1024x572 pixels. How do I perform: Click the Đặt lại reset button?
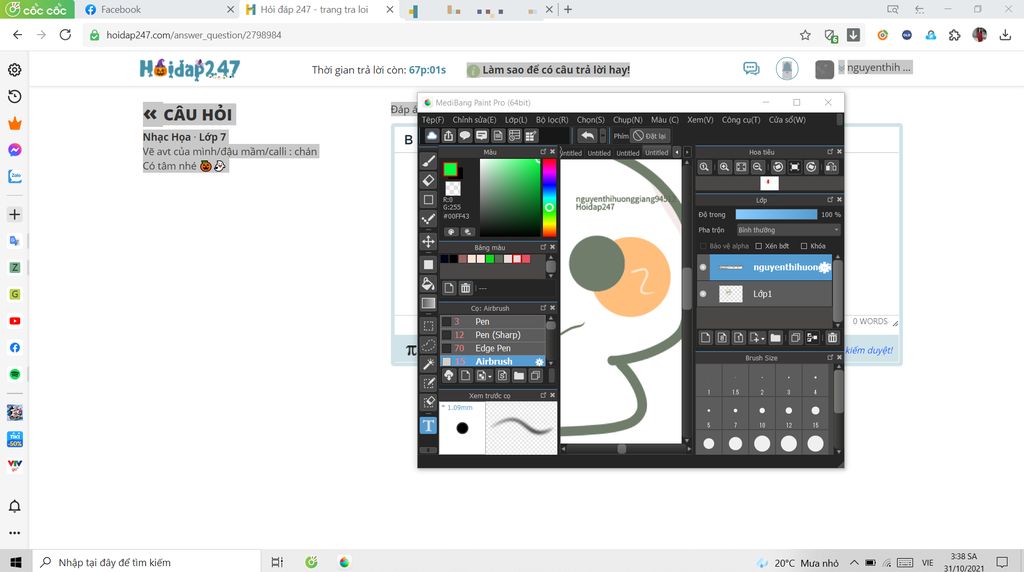(x=650, y=136)
